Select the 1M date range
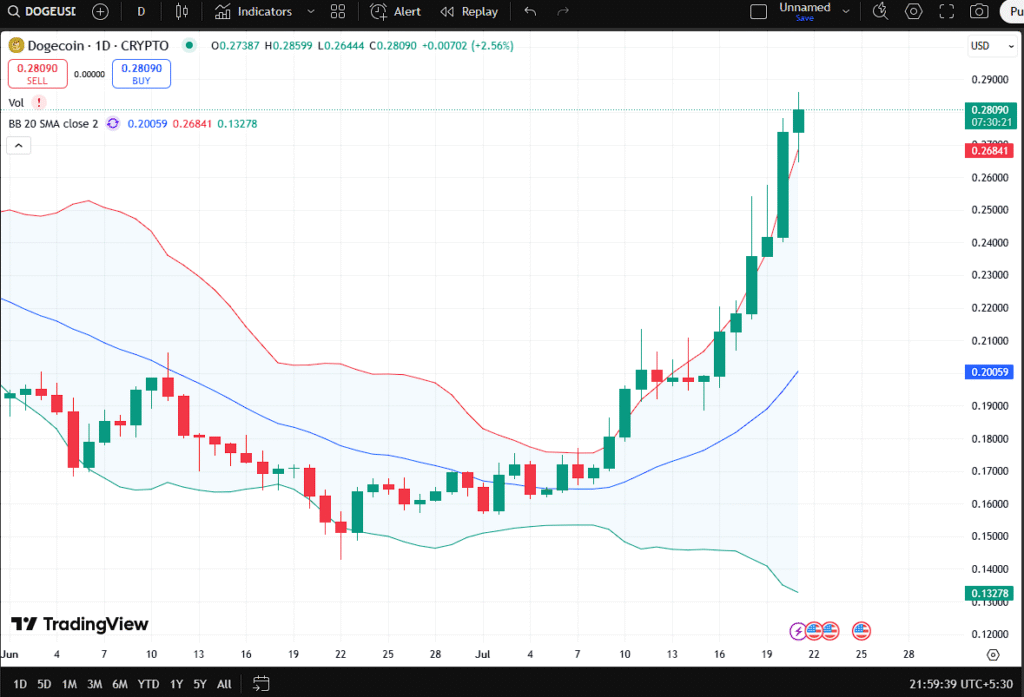This screenshot has width=1024, height=697. pos(69,684)
